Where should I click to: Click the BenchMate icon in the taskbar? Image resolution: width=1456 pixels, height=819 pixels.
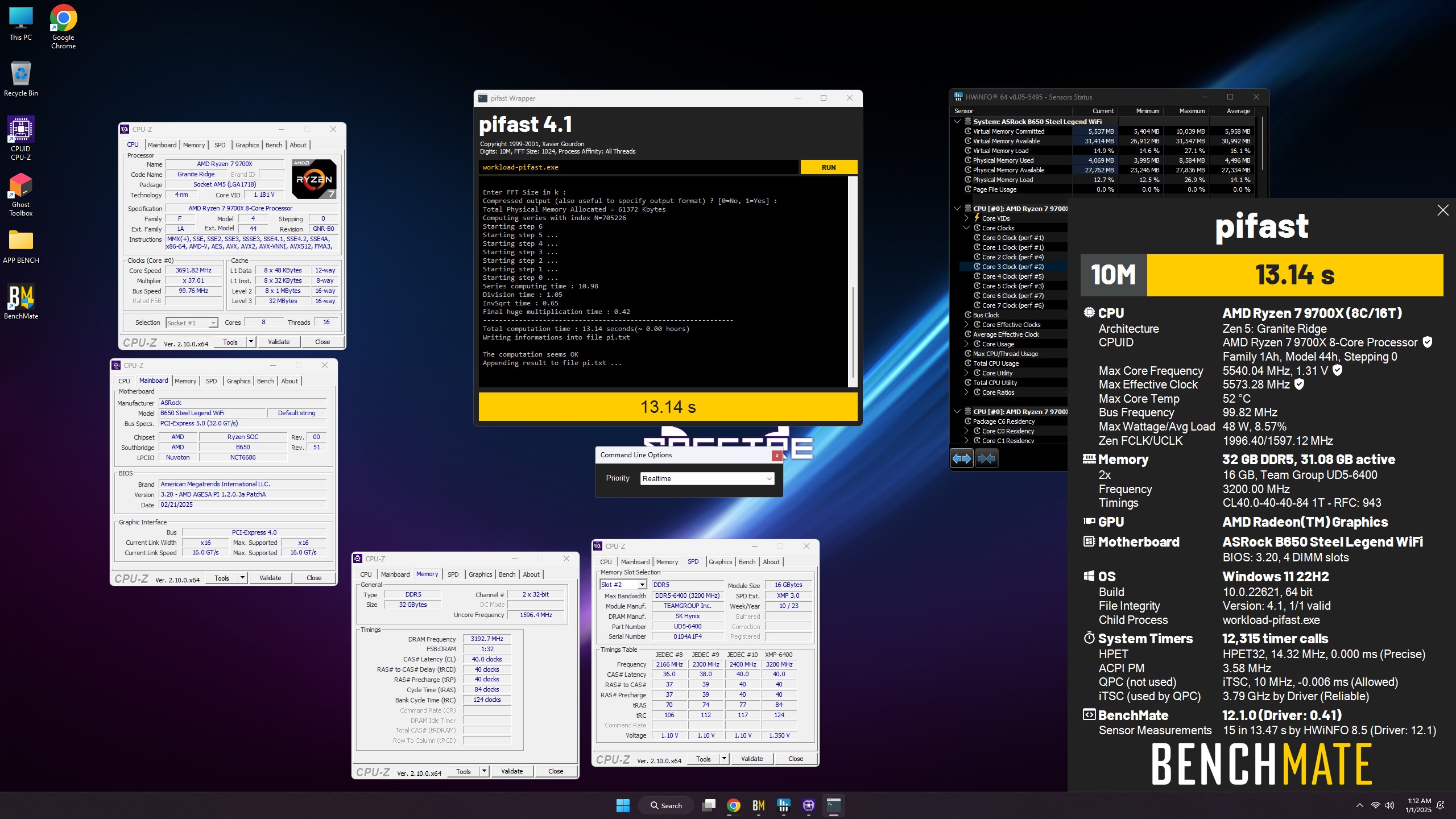(759, 805)
